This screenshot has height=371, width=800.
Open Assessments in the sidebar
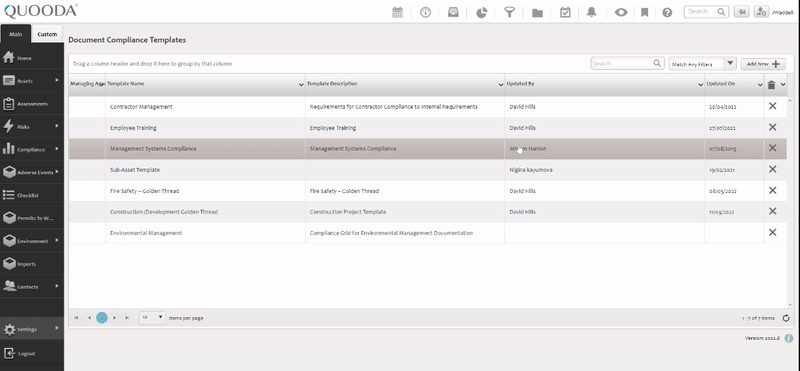pos(32,104)
